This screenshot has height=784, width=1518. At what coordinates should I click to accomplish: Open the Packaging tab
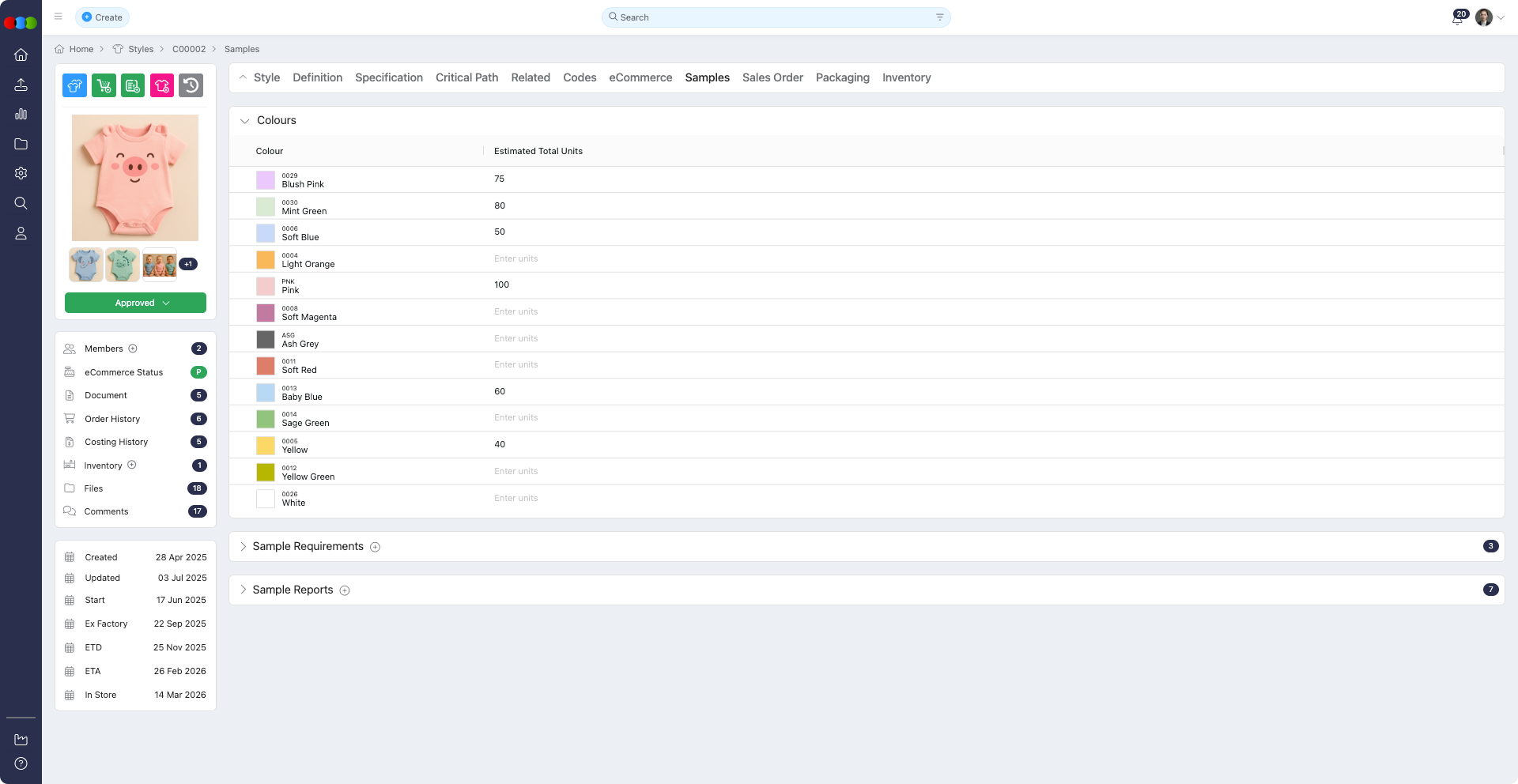coord(842,77)
